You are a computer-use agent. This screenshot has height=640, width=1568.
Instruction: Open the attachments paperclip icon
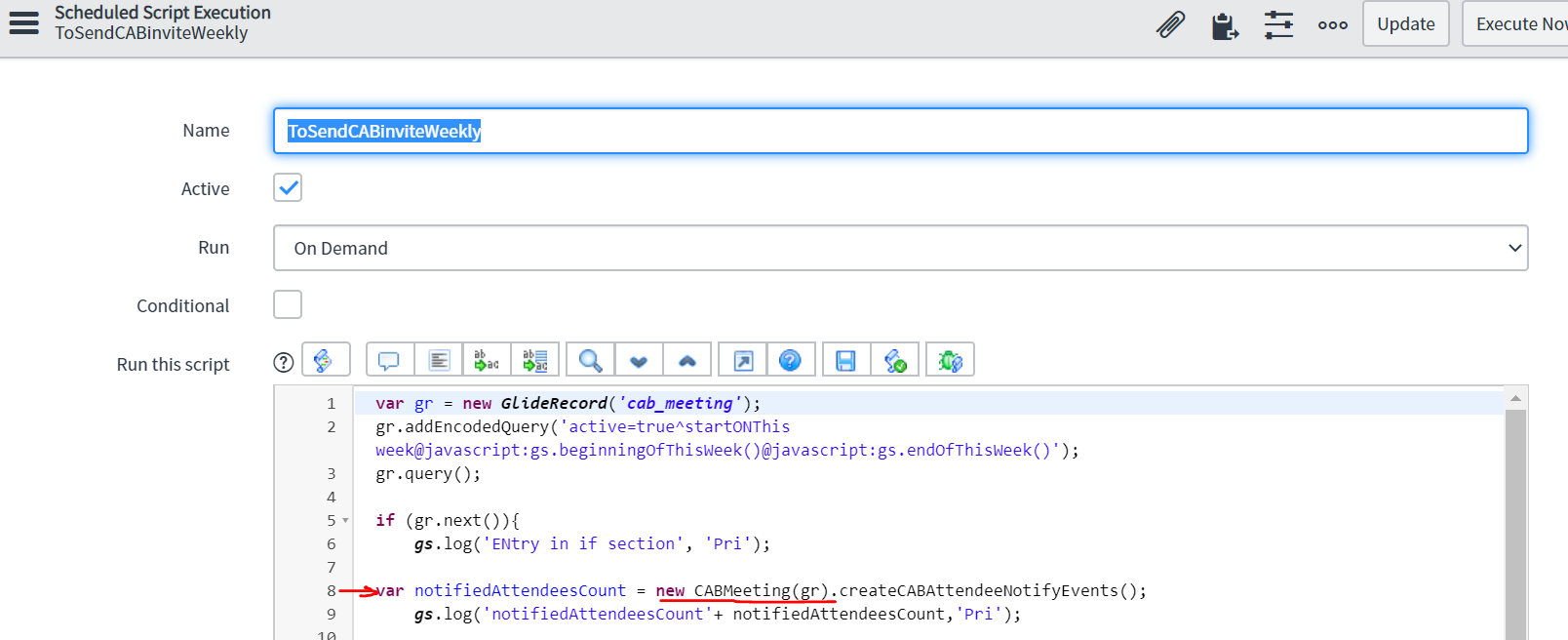click(x=1170, y=24)
